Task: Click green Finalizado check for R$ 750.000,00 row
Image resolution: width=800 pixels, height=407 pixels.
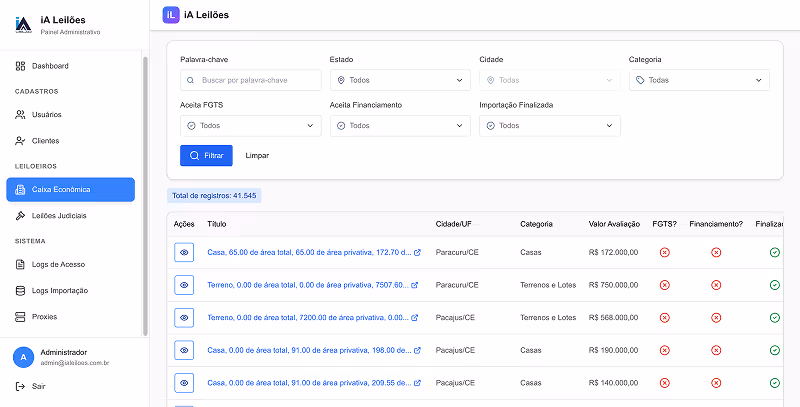Action: [x=774, y=285]
